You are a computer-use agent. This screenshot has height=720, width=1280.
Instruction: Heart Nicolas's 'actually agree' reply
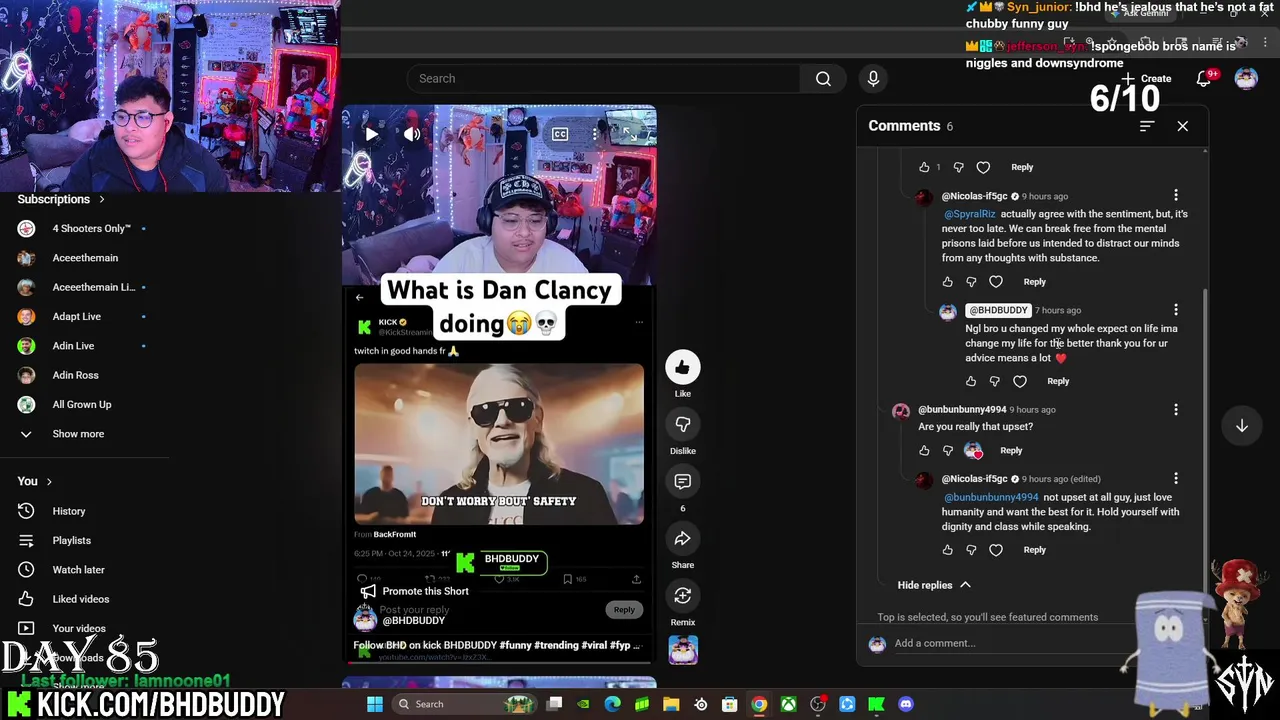[x=996, y=282]
